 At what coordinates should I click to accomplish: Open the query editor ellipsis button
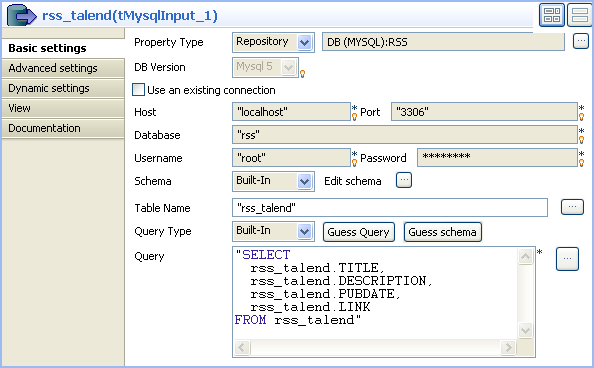[x=567, y=259]
